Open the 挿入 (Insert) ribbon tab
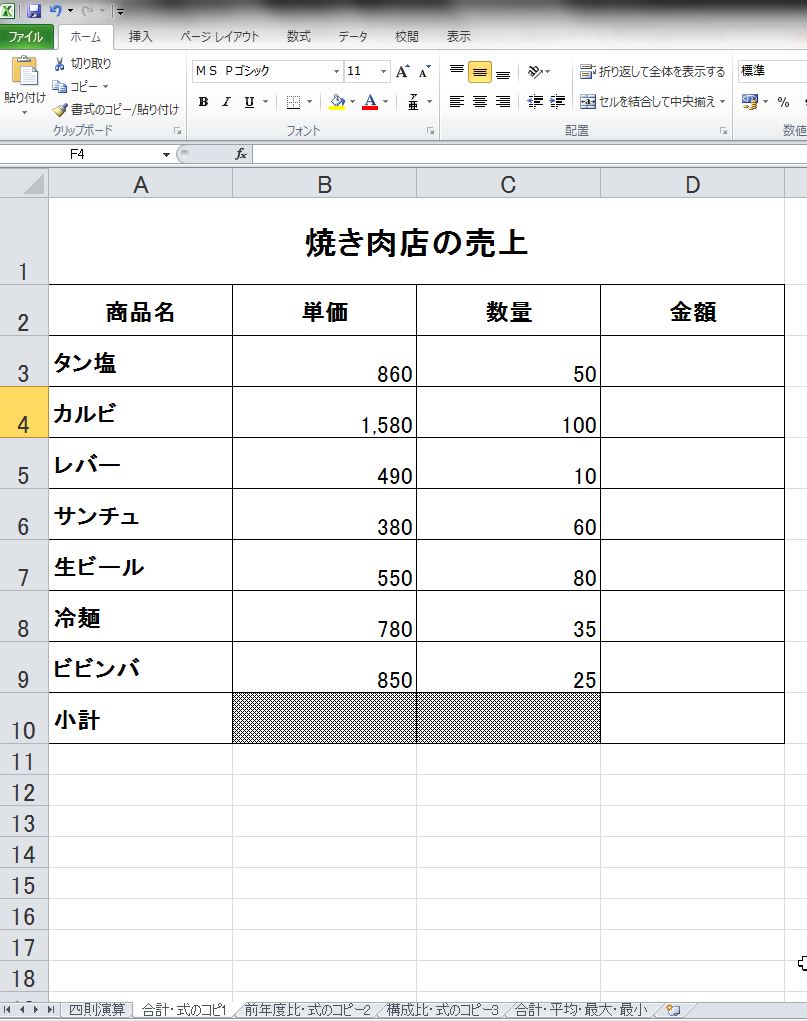This screenshot has width=807, height=1021. point(141,36)
